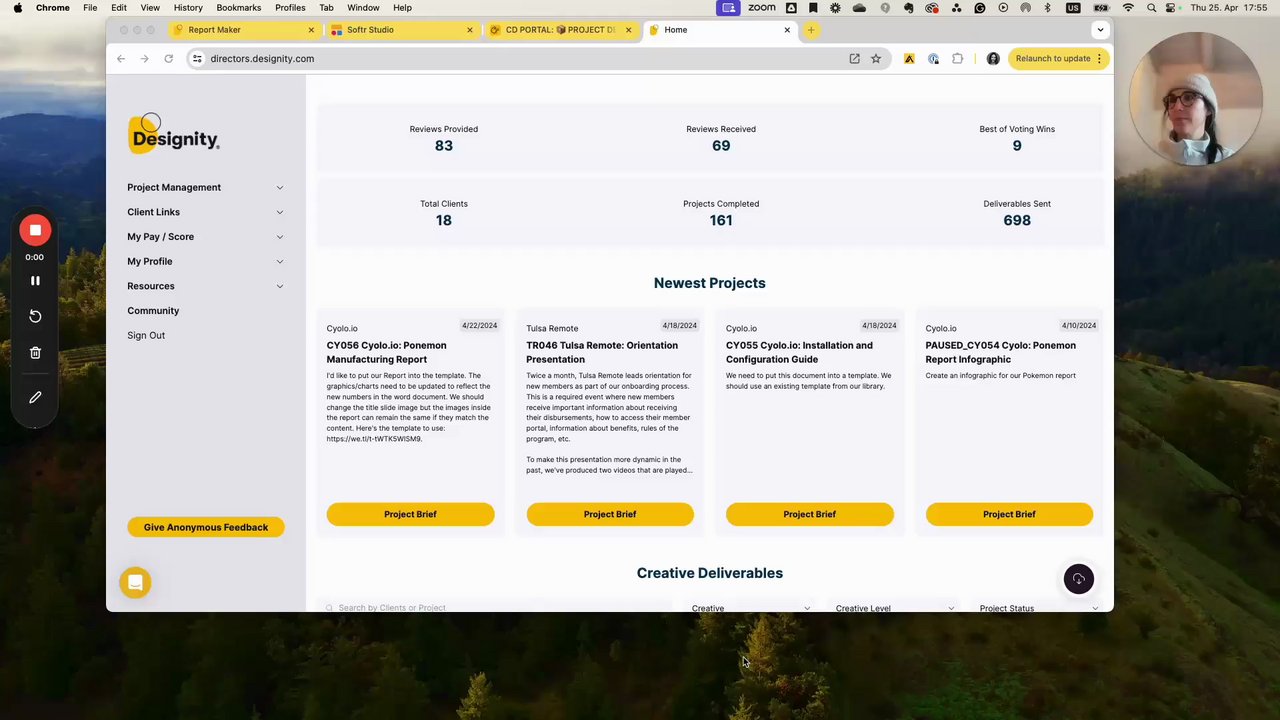The image size is (1280, 720).
Task: Open the Project Status filter dropdown
Action: (1038, 608)
